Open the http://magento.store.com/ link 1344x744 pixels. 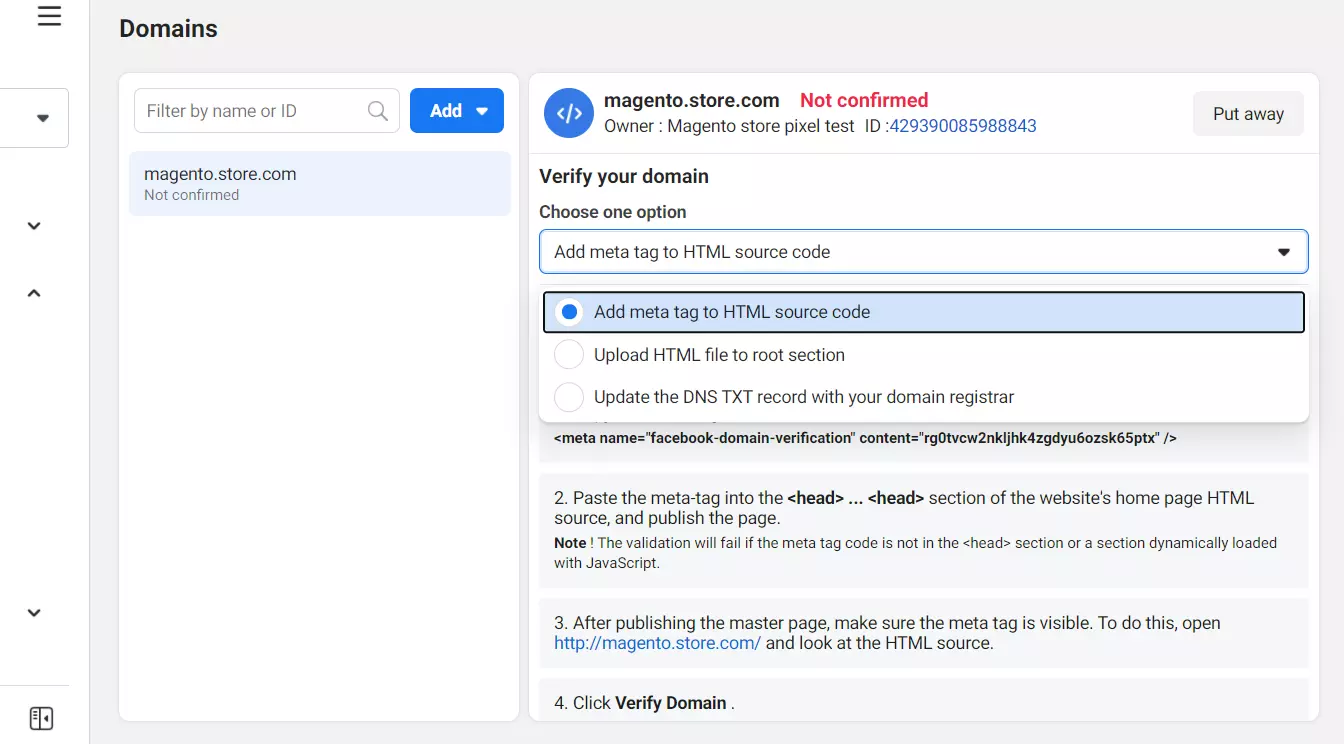[657, 643]
